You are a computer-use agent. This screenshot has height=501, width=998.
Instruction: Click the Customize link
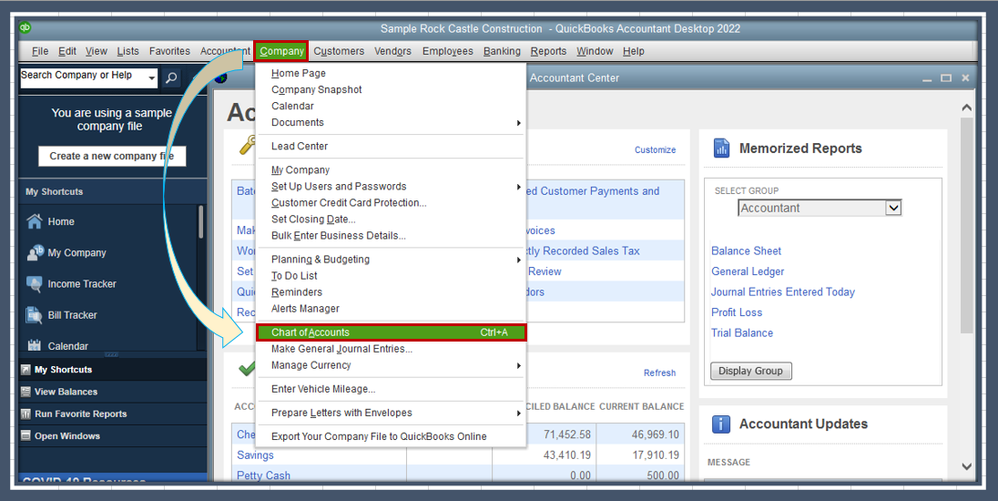655,150
